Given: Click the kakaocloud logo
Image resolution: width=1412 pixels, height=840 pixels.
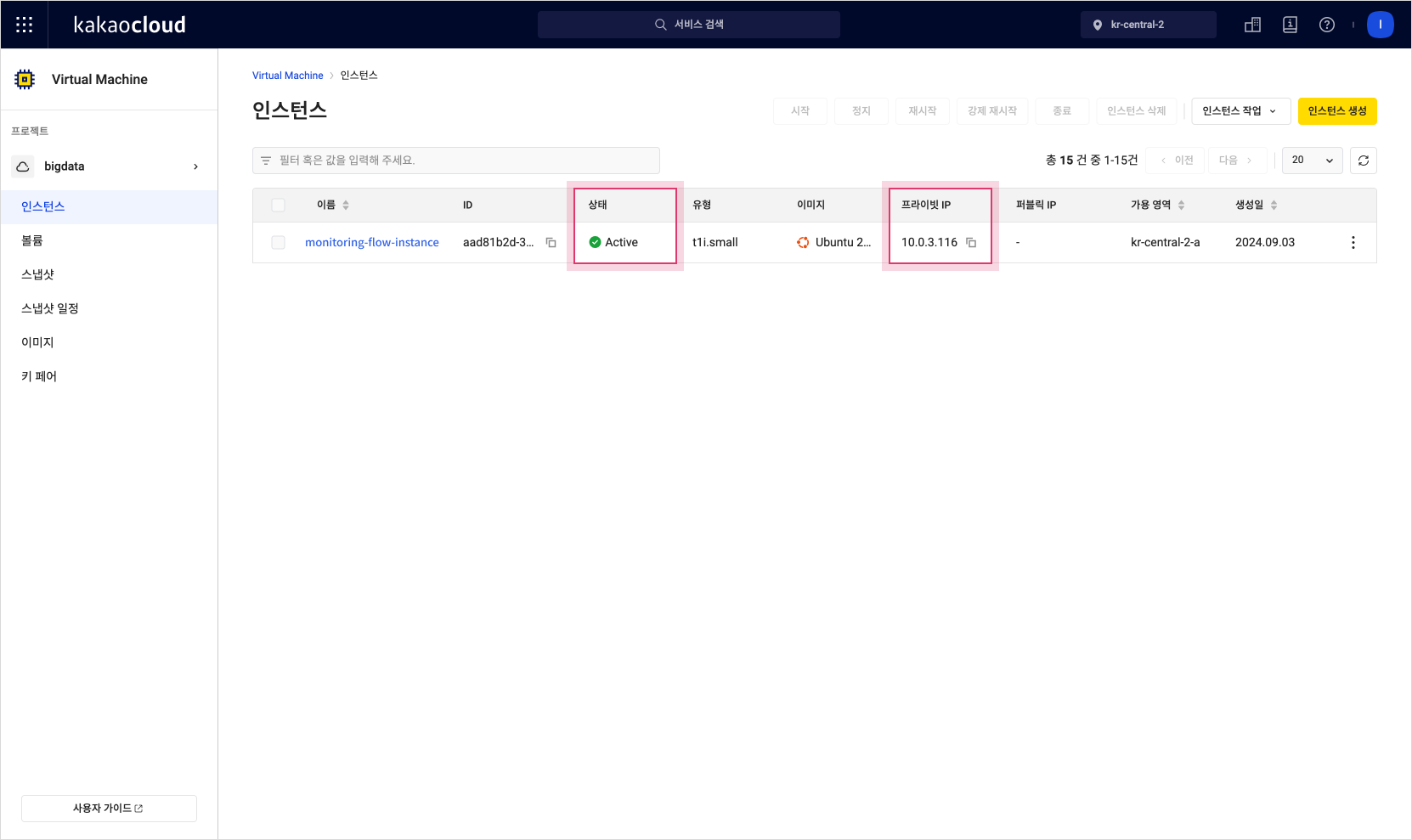Looking at the screenshot, I should tap(130, 25).
